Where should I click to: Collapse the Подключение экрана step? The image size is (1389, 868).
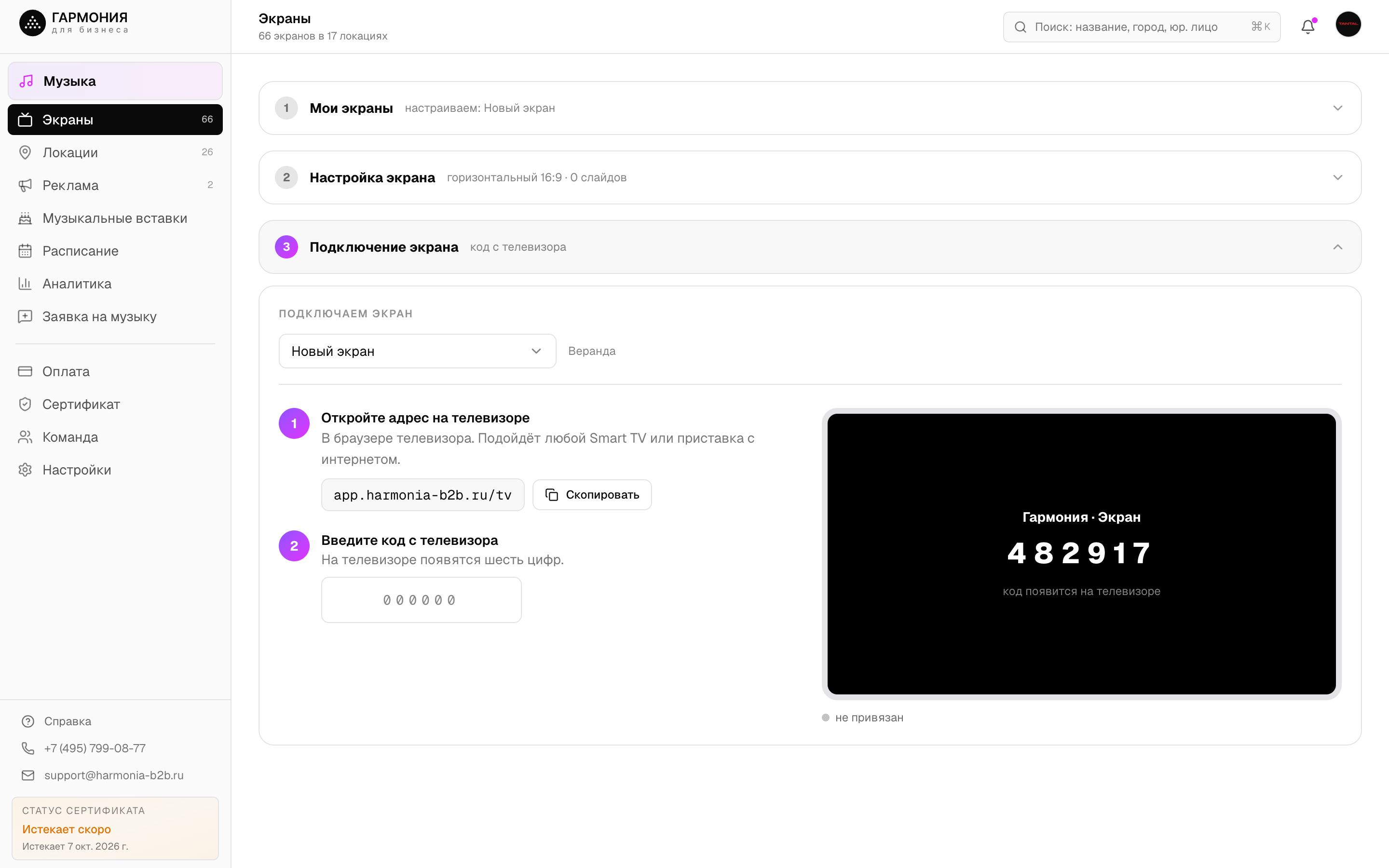[809, 247]
